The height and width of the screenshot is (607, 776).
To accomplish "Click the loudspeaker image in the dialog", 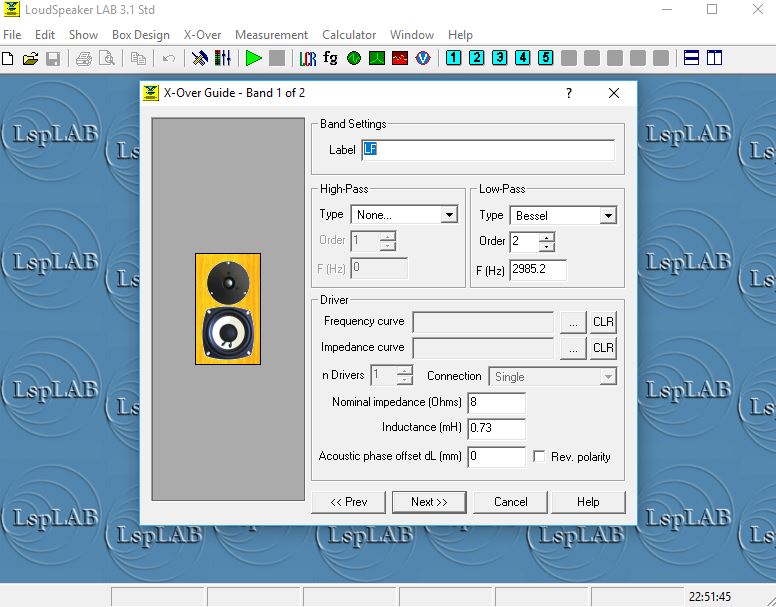I will pos(228,309).
